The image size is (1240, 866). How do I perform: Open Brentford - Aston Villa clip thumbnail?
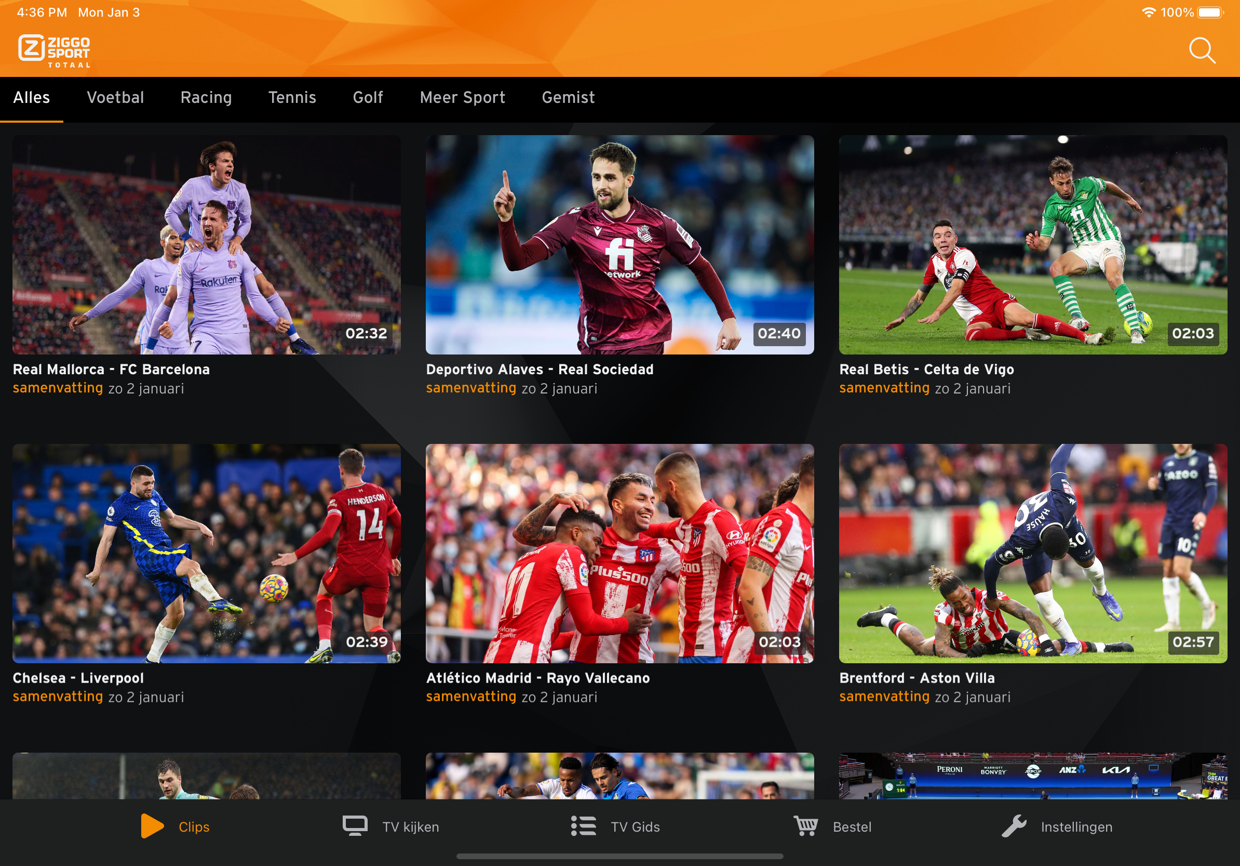[x=1032, y=553]
